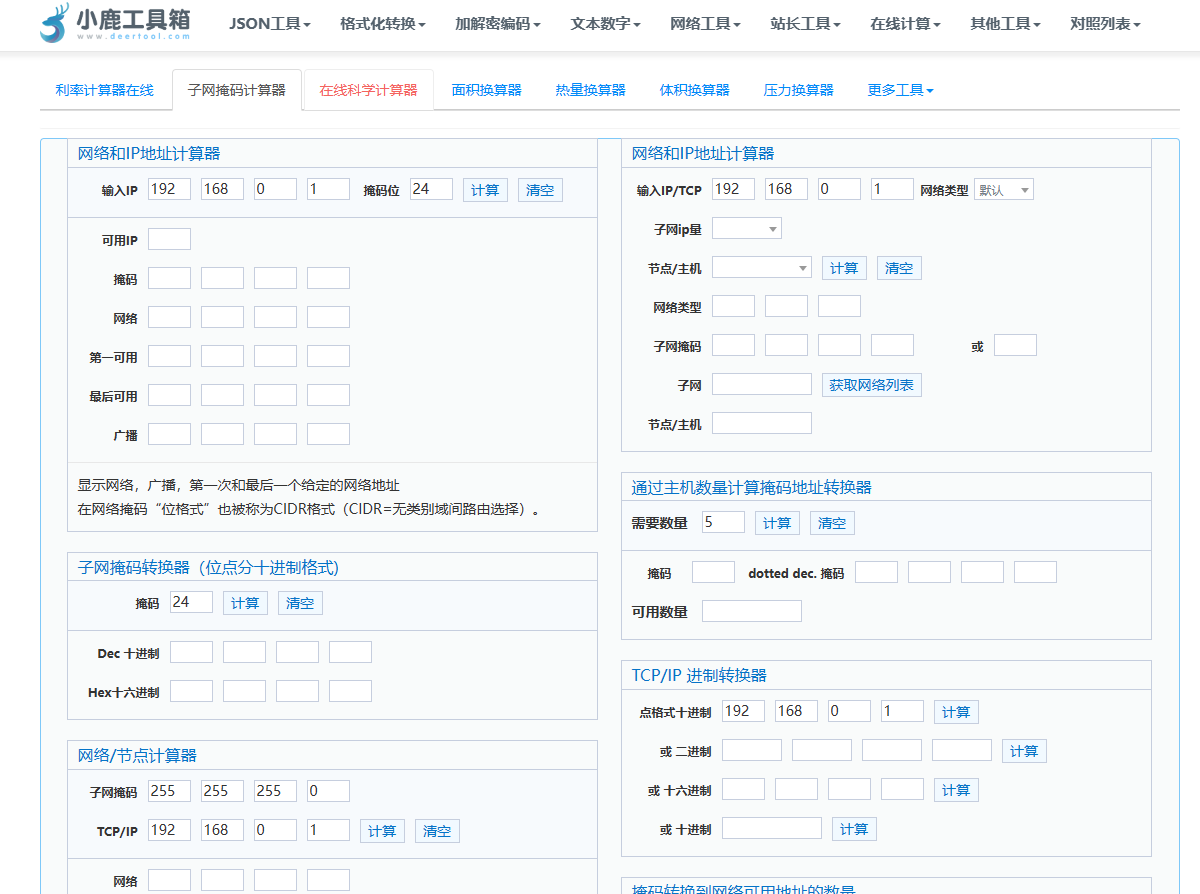
Task: Expand the 格式化转换 menu
Action: click(x=383, y=24)
